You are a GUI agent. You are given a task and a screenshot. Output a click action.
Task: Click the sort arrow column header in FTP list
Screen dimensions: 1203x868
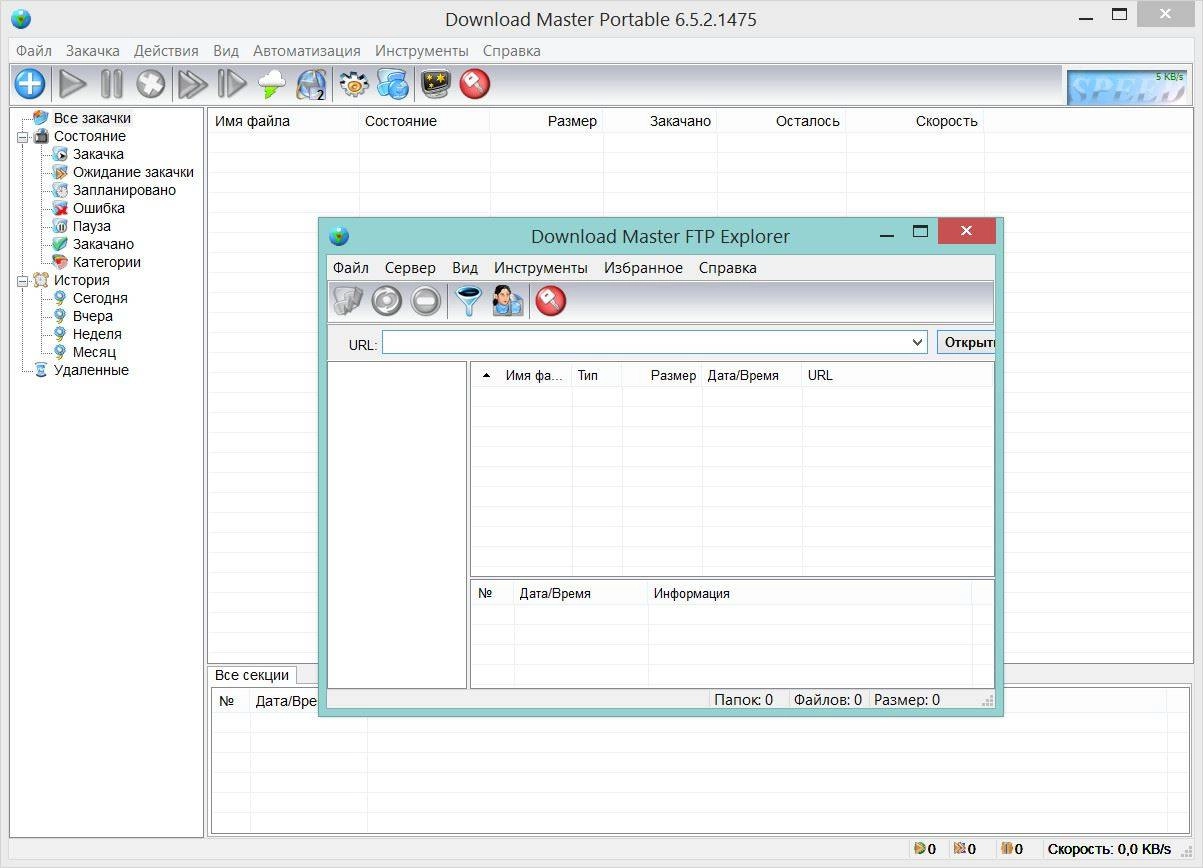point(486,375)
